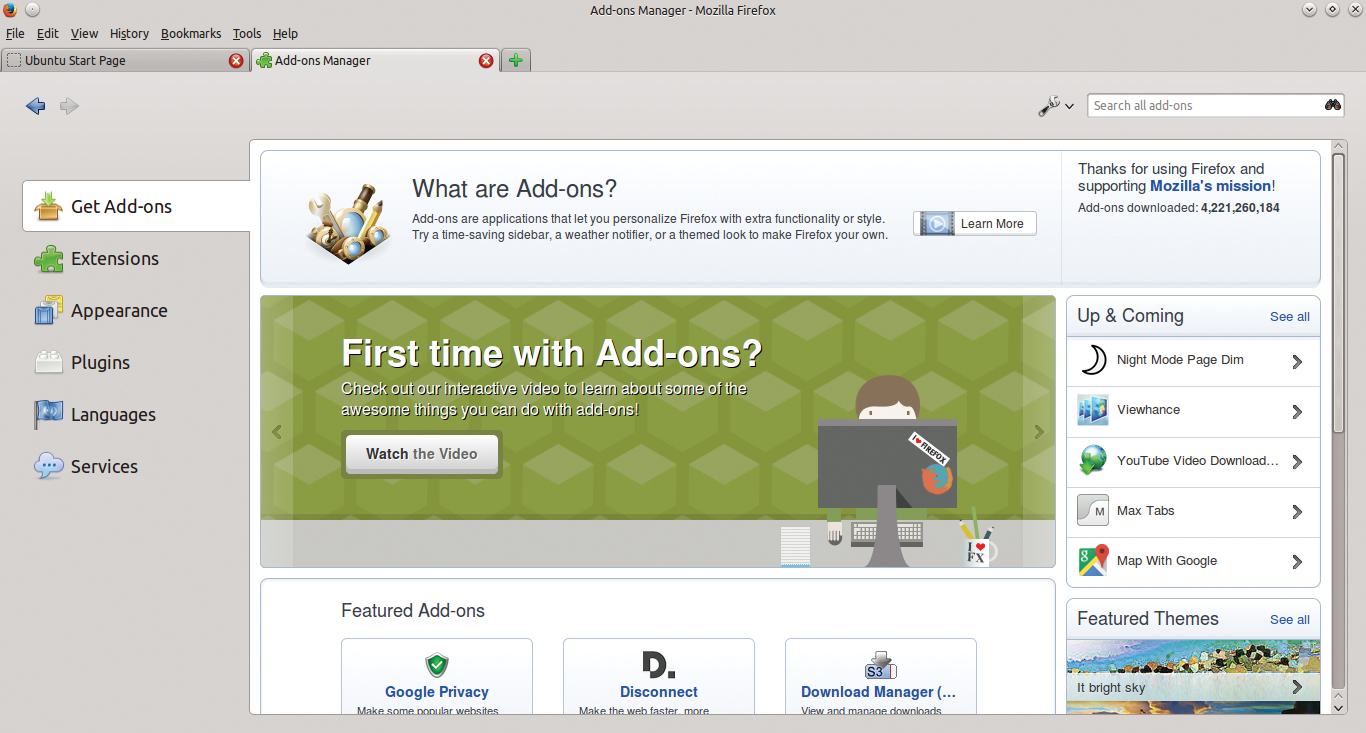Click the binoculars search icon
Image resolution: width=1366 pixels, height=733 pixels.
pyautogui.click(x=1333, y=105)
